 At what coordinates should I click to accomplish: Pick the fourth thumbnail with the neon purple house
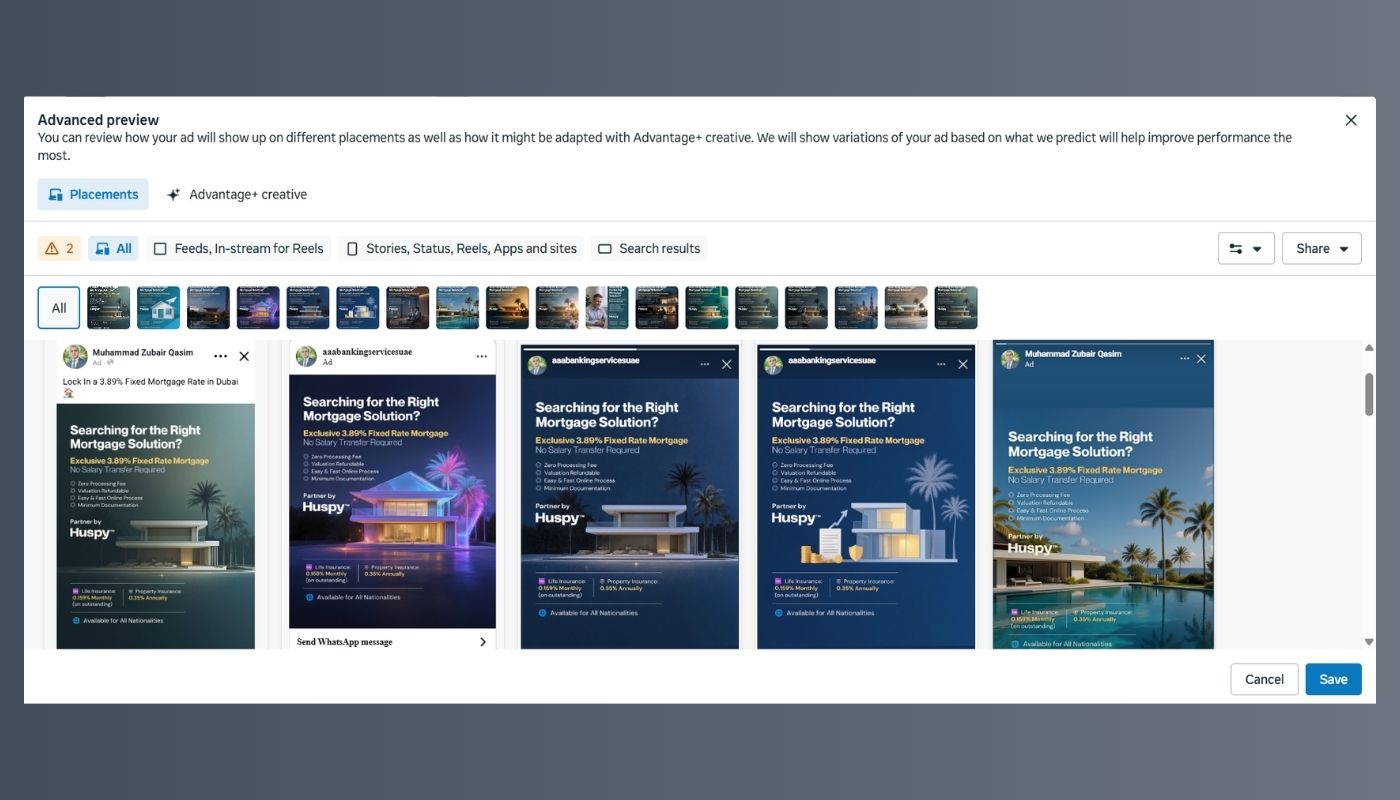point(258,308)
